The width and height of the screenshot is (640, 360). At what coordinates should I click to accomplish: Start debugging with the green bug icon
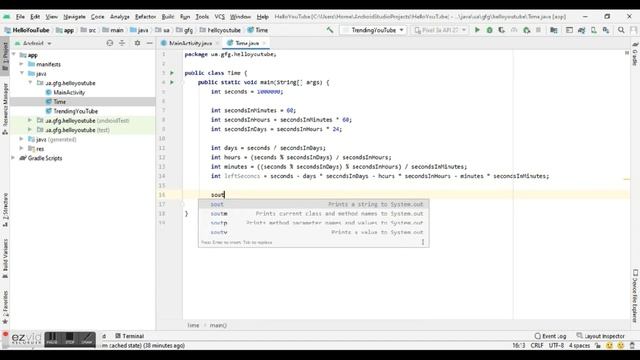point(489,30)
